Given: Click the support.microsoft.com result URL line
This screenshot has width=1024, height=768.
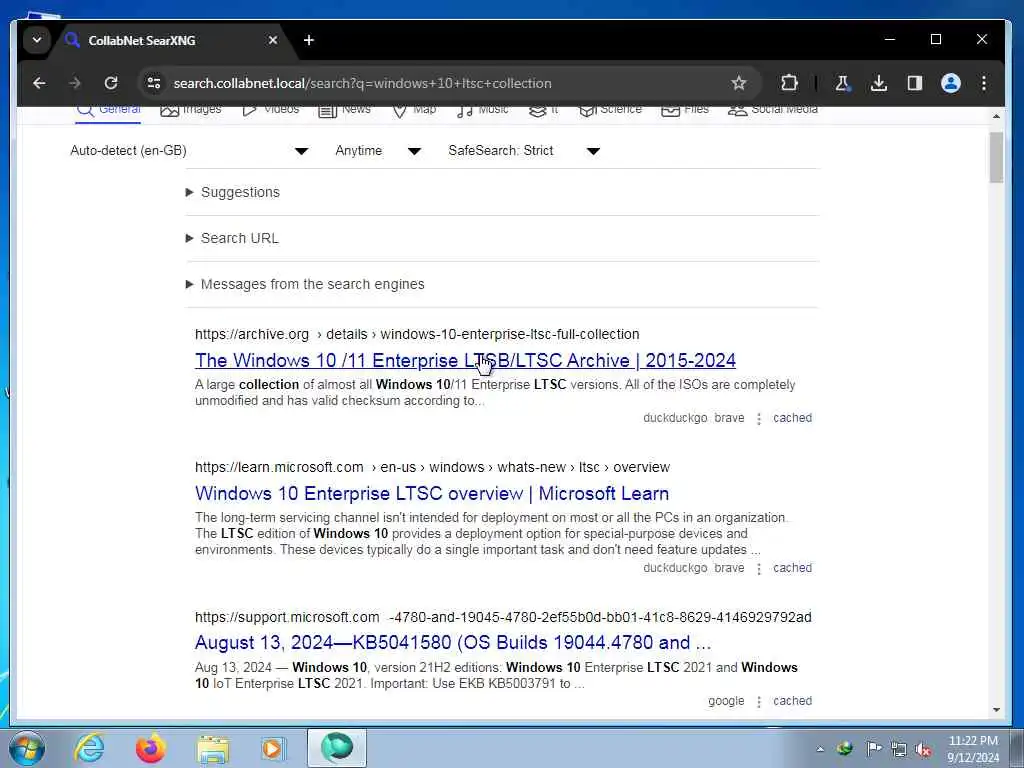Looking at the screenshot, I should [x=503, y=617].
